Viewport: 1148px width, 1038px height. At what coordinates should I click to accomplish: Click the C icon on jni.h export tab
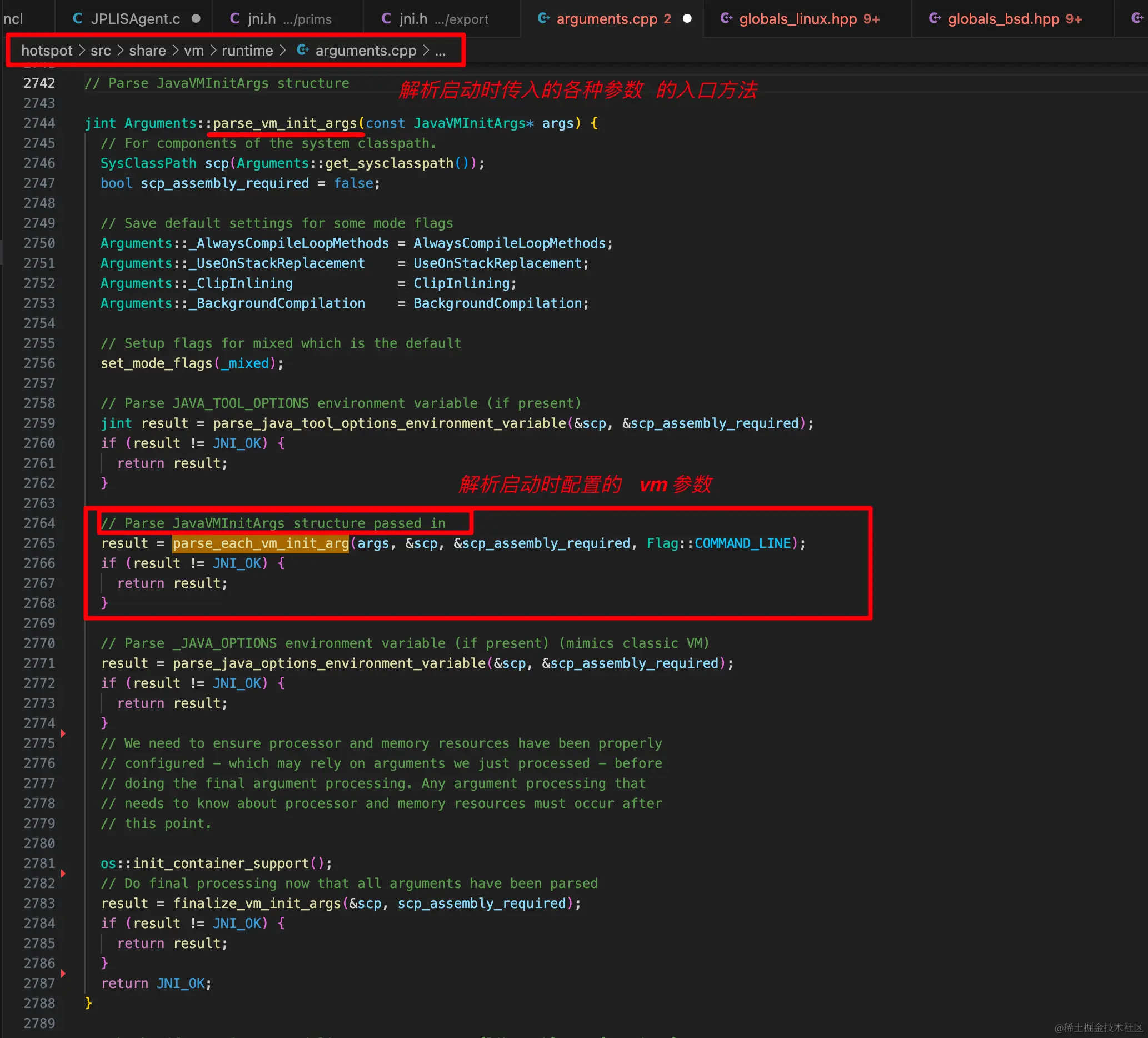pyautogui.click(x=386, y=19)
